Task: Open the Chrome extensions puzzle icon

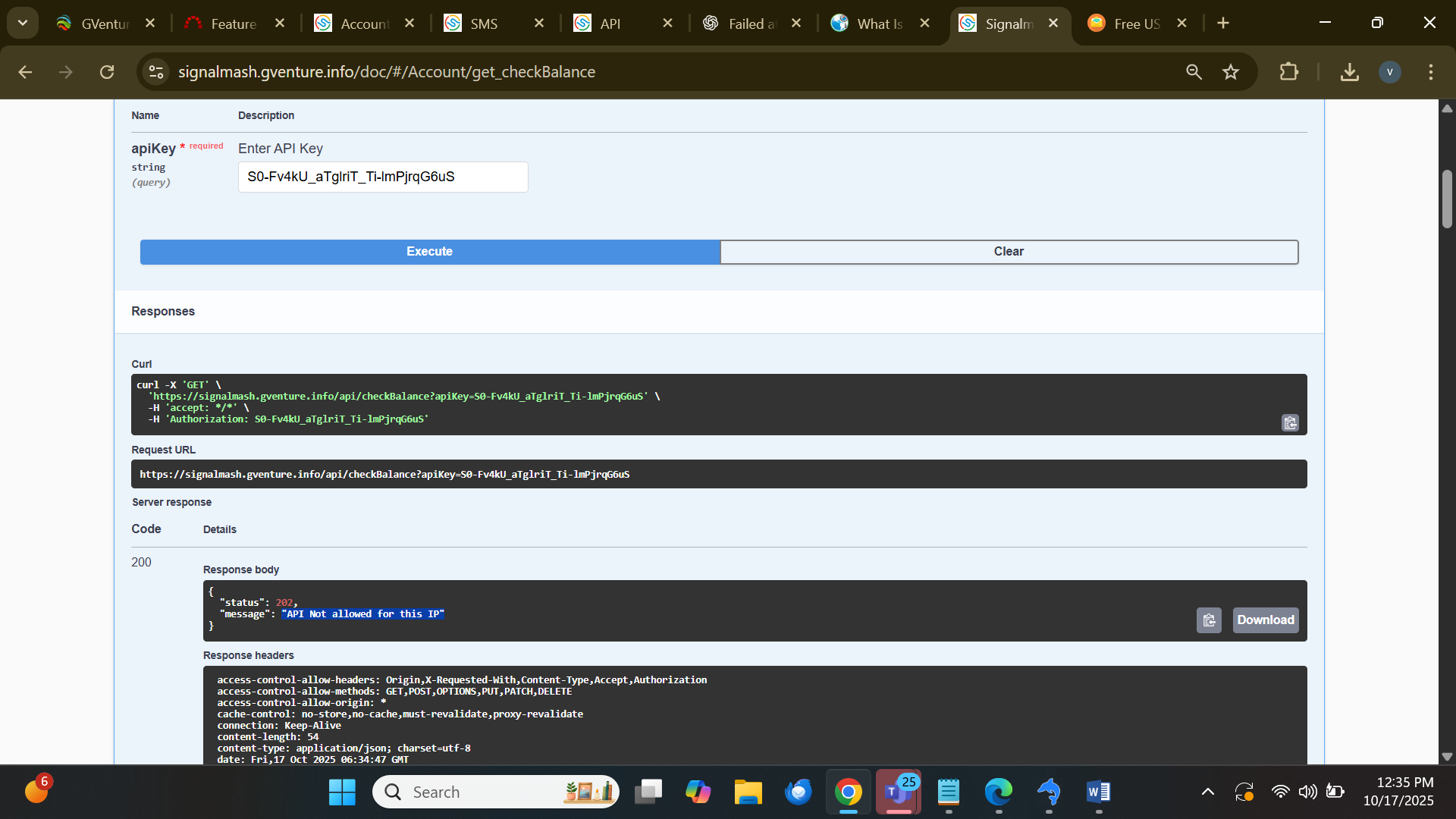Action: tap(1288, 72)
